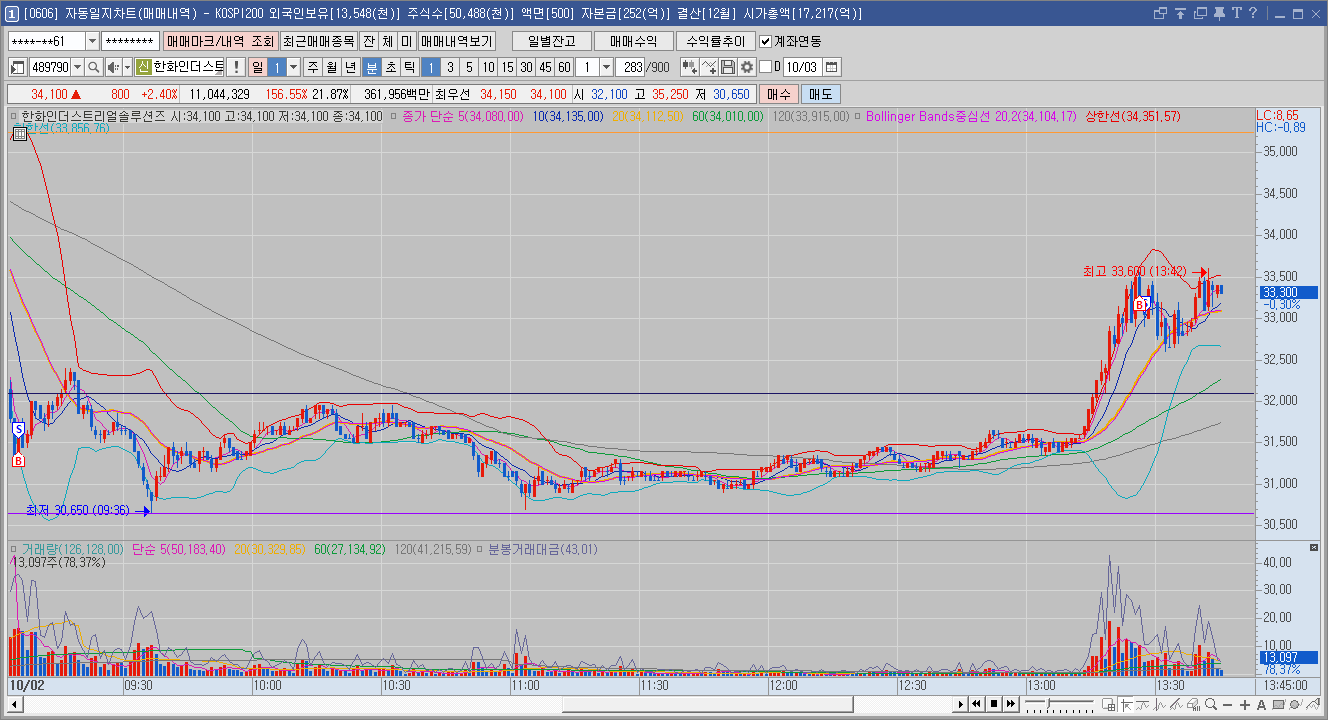Click the blue 매도 sell button

click(820, 94)
